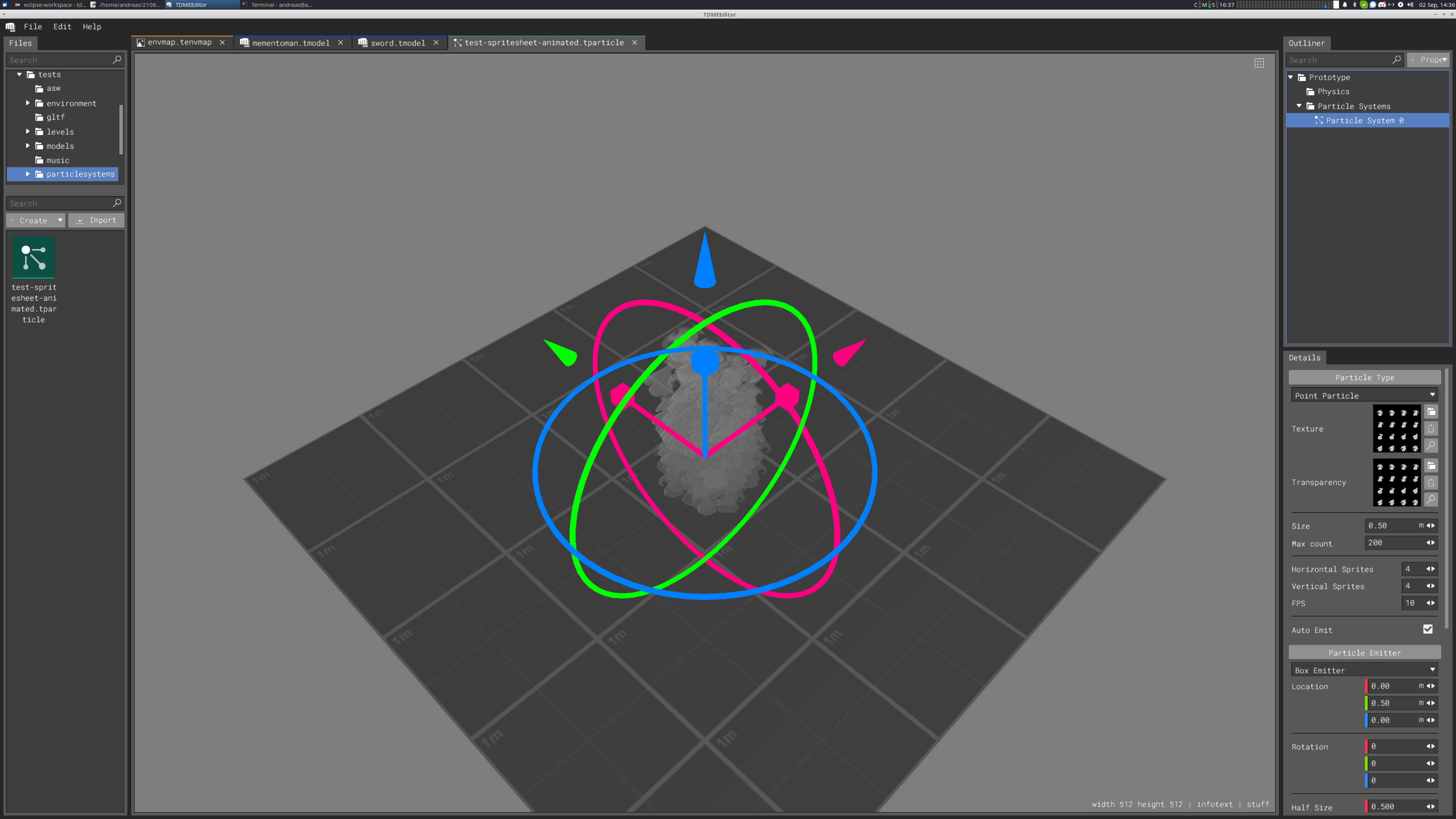Open the Edit menu
Screen dimensions: 1456x819
click(x=62, y=27)
